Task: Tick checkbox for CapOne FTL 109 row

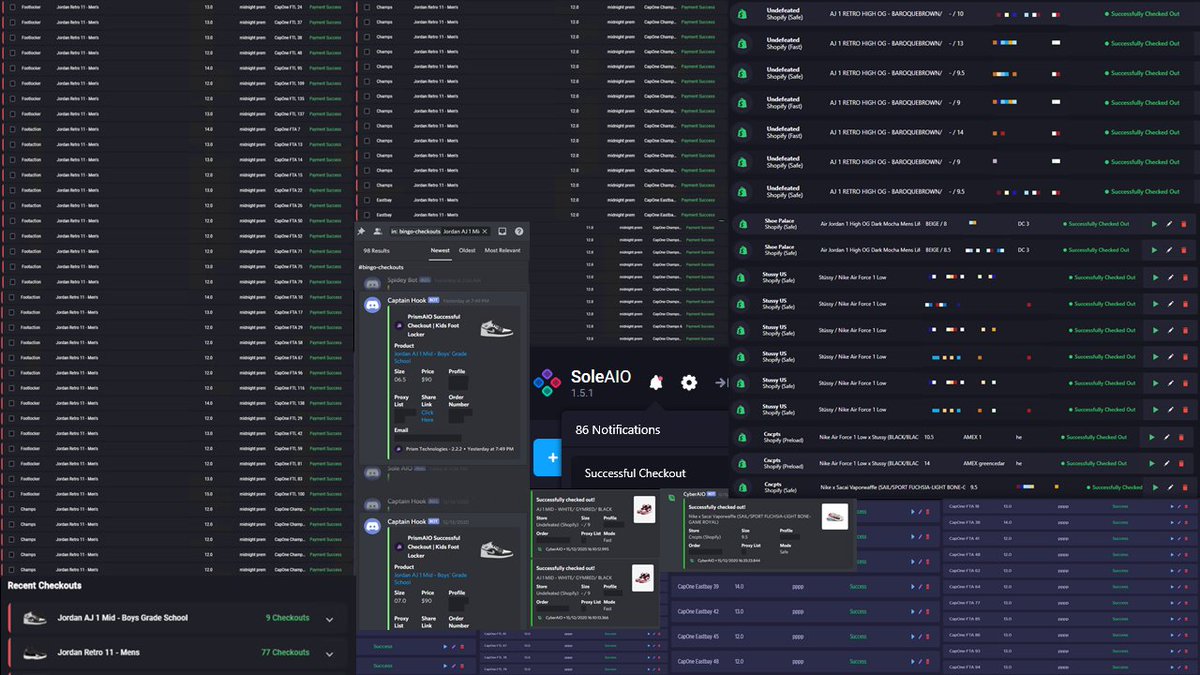Action: [x=12, y=83]
